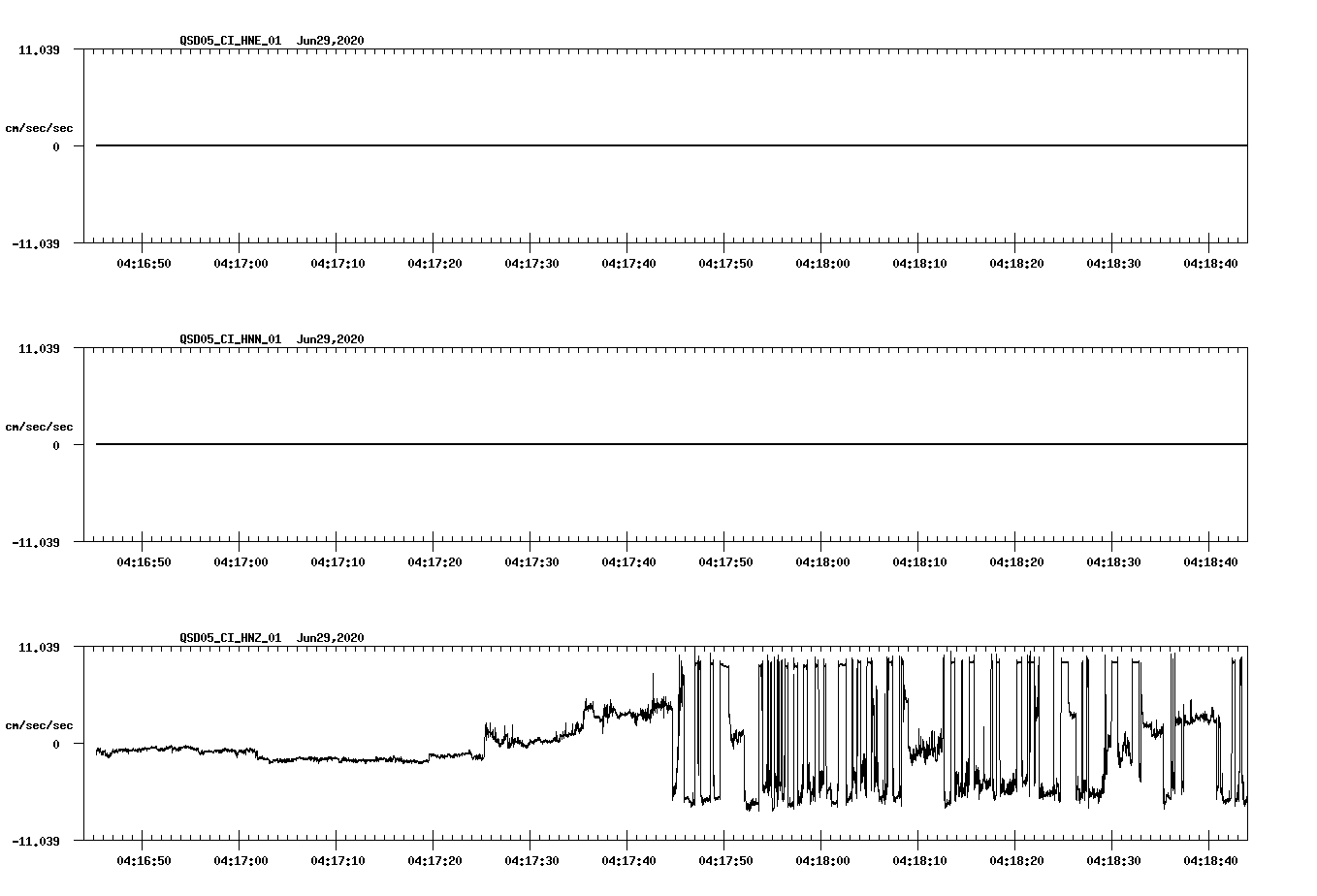The width and height of the screenshot is (1317, 896).
Task: Click the 04:18:10 time label under HNZ plot
Action: coord(919,861)
